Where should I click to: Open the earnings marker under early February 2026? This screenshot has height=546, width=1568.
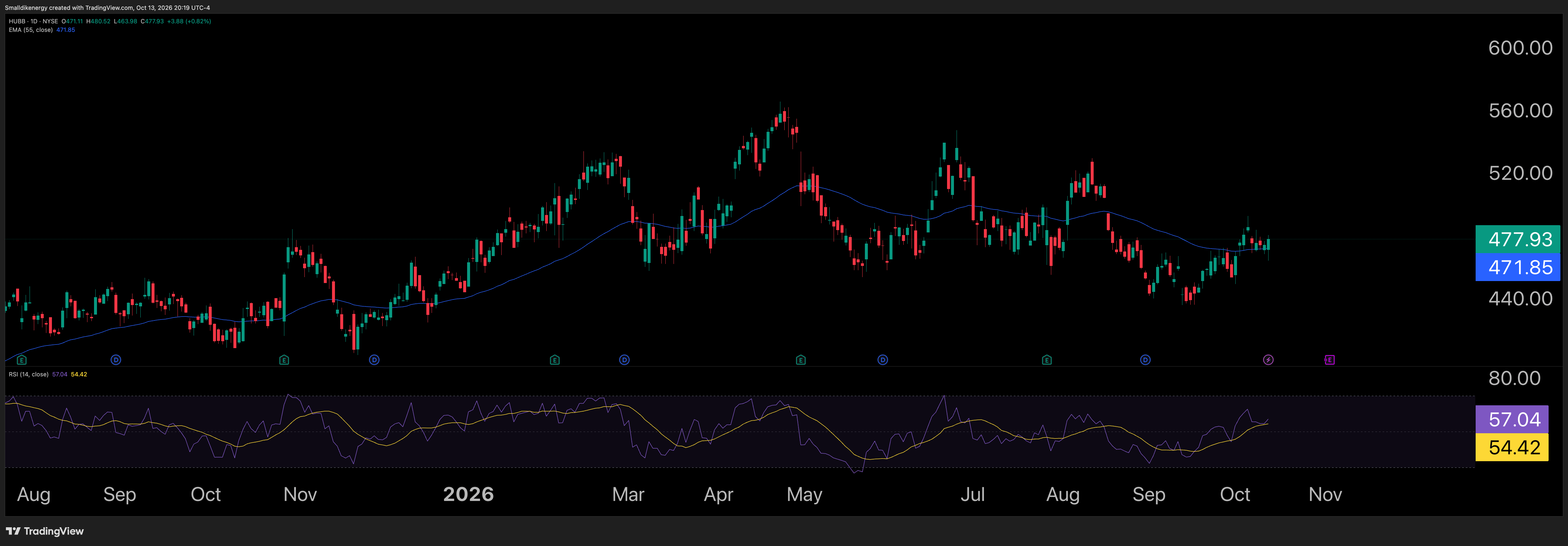pos(555,360)
